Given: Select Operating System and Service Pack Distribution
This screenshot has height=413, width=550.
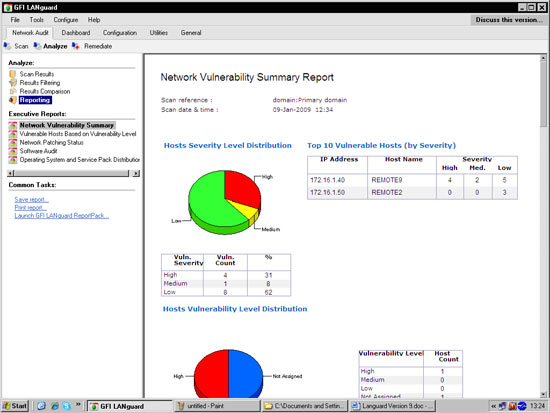Looking at the screenshot, I should pyautogui.click(x=79, y=160).
